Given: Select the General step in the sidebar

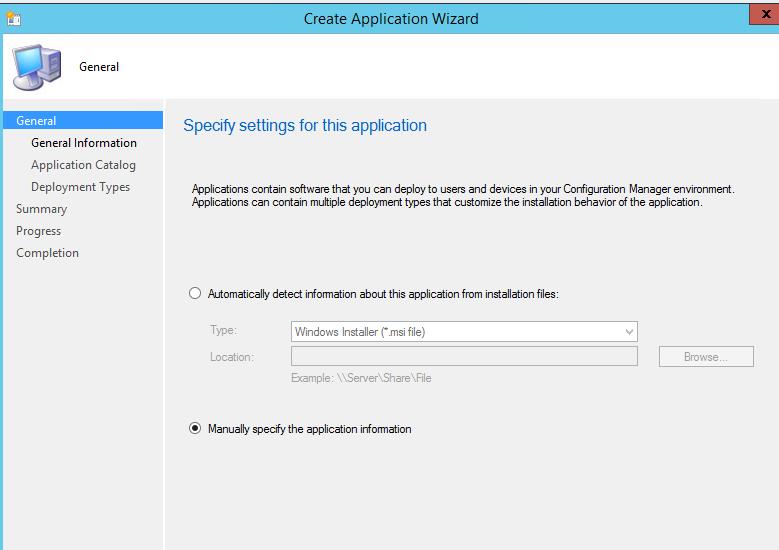Looking at the screenshot, I should tap(36, 121).
